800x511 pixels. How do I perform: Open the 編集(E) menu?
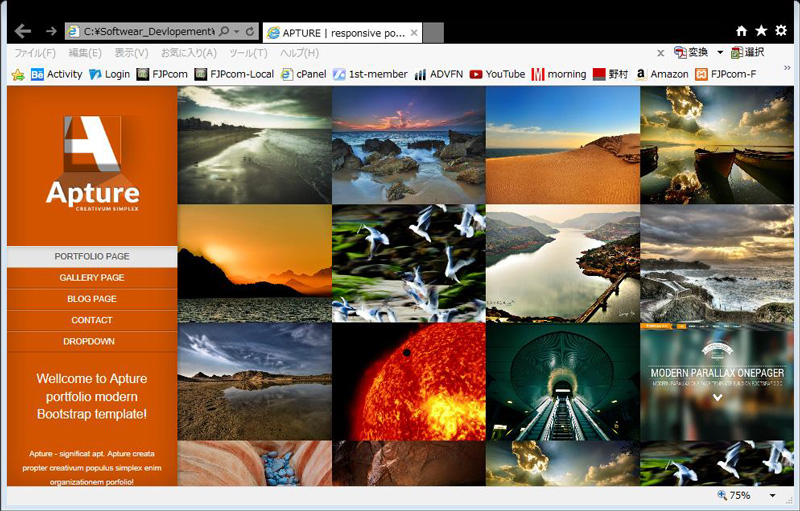coord(85,53)
